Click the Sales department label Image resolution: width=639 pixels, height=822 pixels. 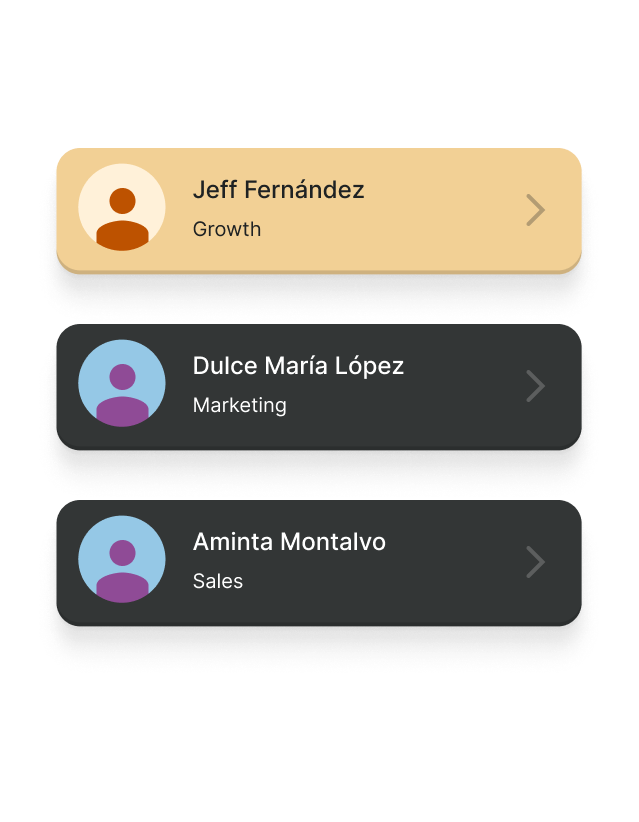[218, 581]
